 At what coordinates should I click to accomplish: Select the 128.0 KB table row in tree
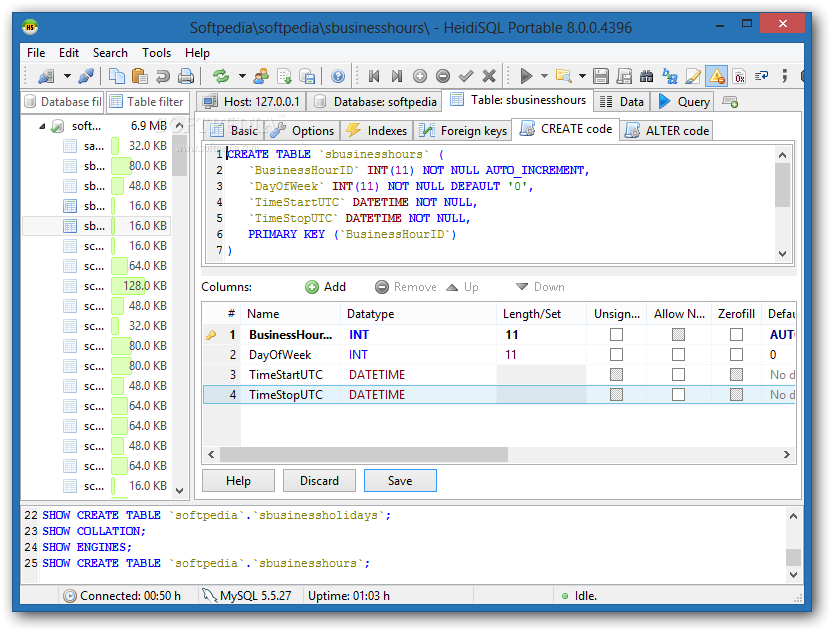click(96, 286)
